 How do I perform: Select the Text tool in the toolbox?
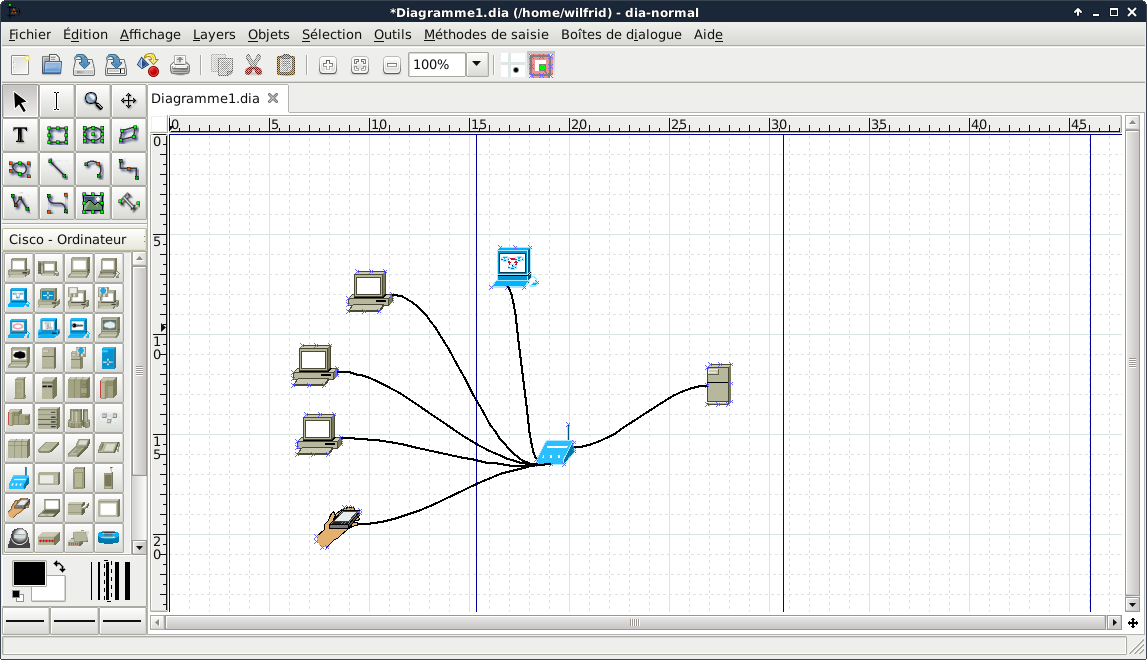[20, 135]
